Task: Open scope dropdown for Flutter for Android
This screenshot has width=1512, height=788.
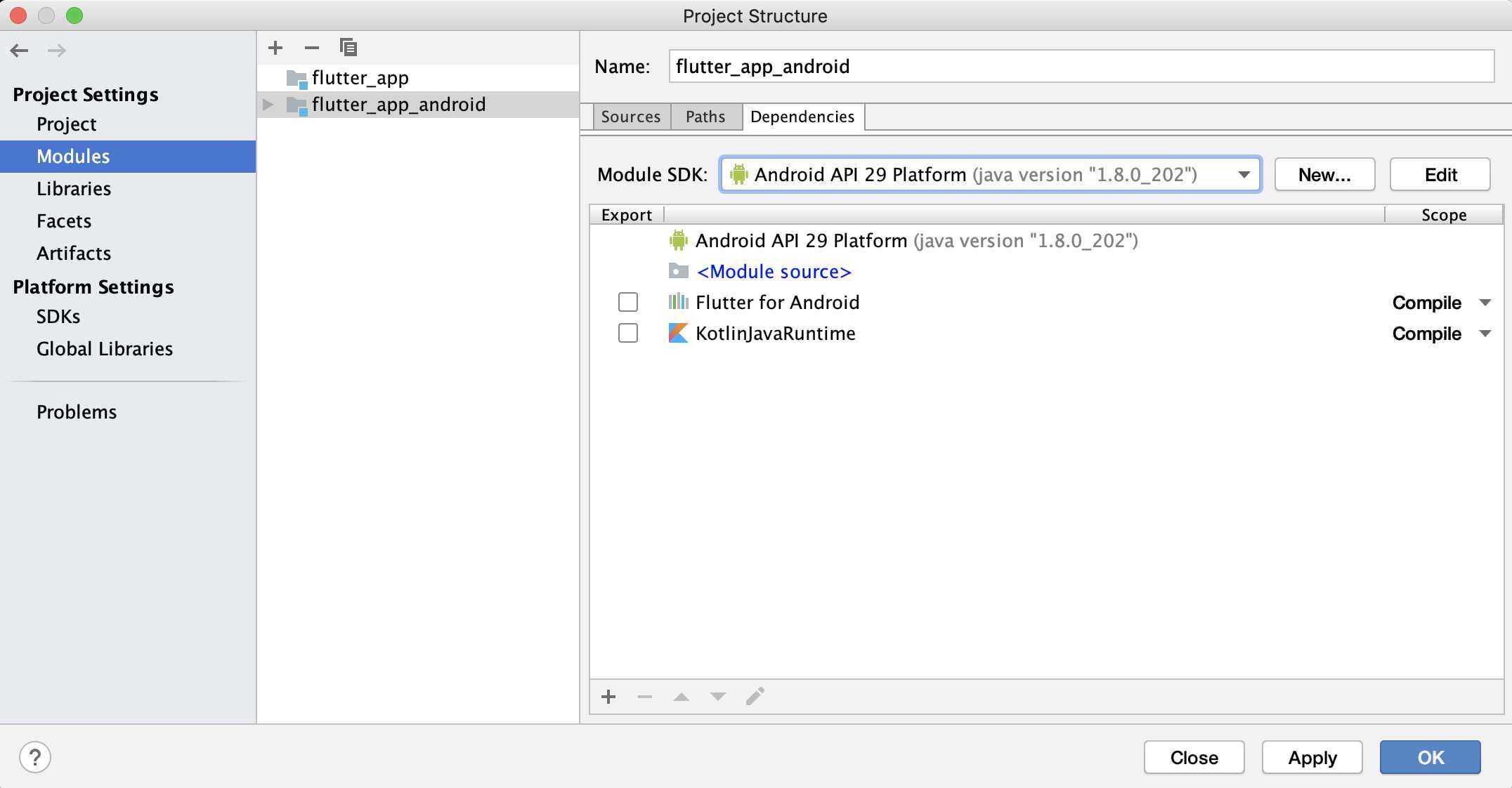Action: [1485, 303]
